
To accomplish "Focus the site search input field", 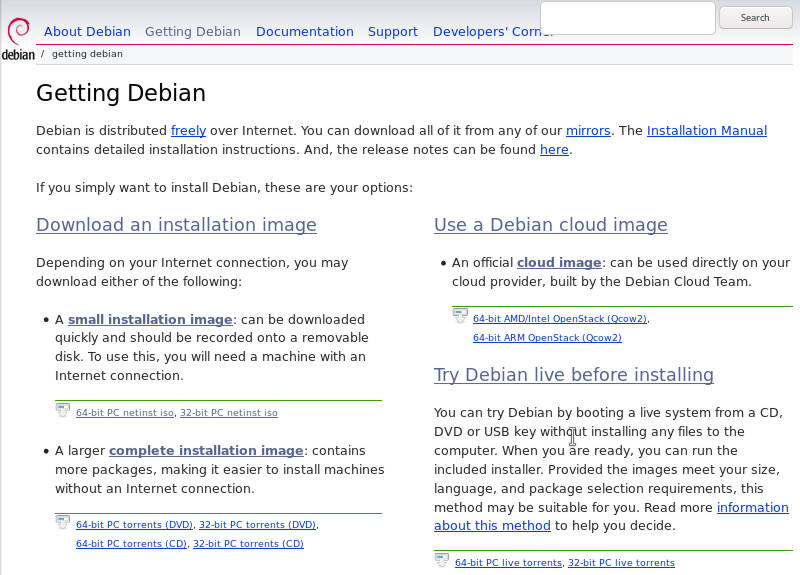I will 628,18.
